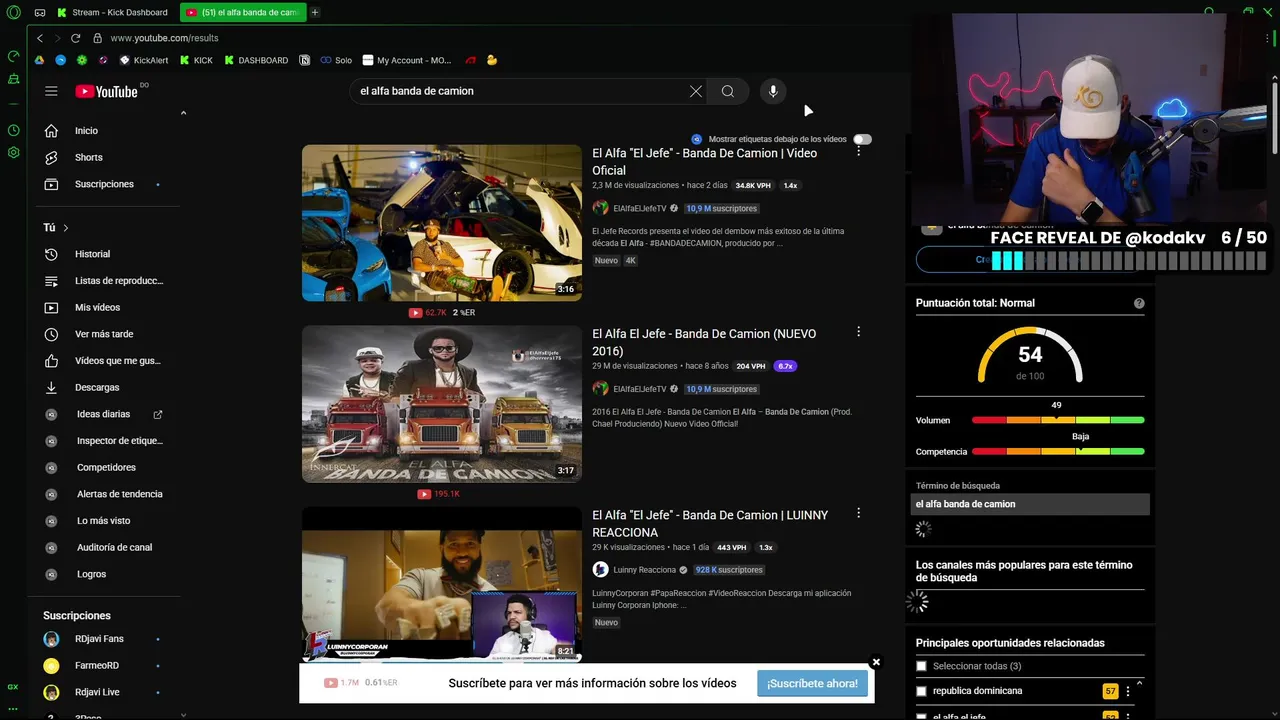This screenshot has height=720, width=1280.
Task: Open the KICK bookmark
Action: (x=197, y=60)
